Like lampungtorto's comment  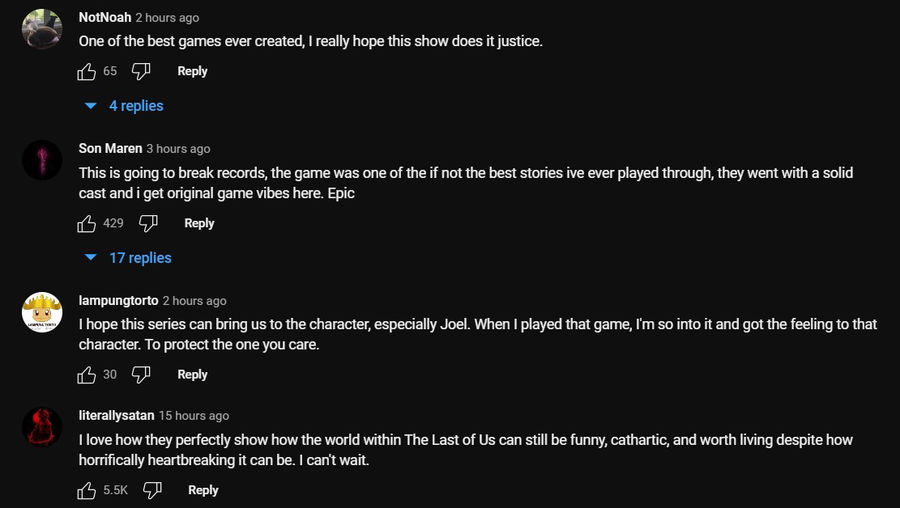(x=87, y=375)
